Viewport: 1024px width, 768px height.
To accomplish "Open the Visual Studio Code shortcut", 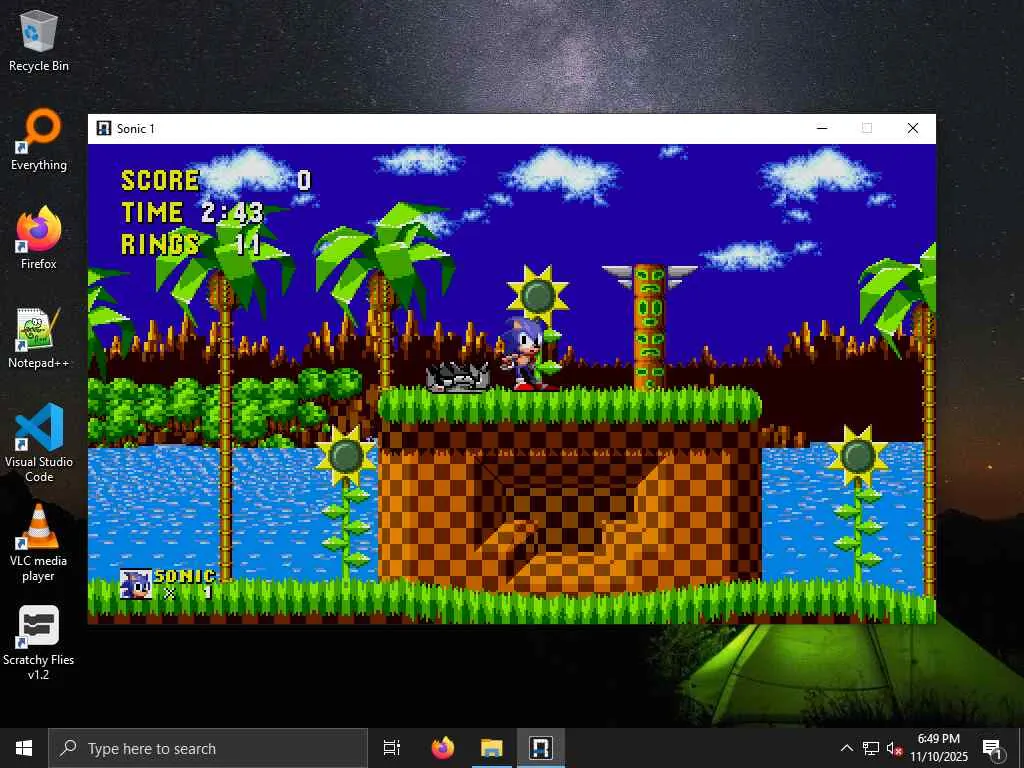I will (x=39, y=444).
